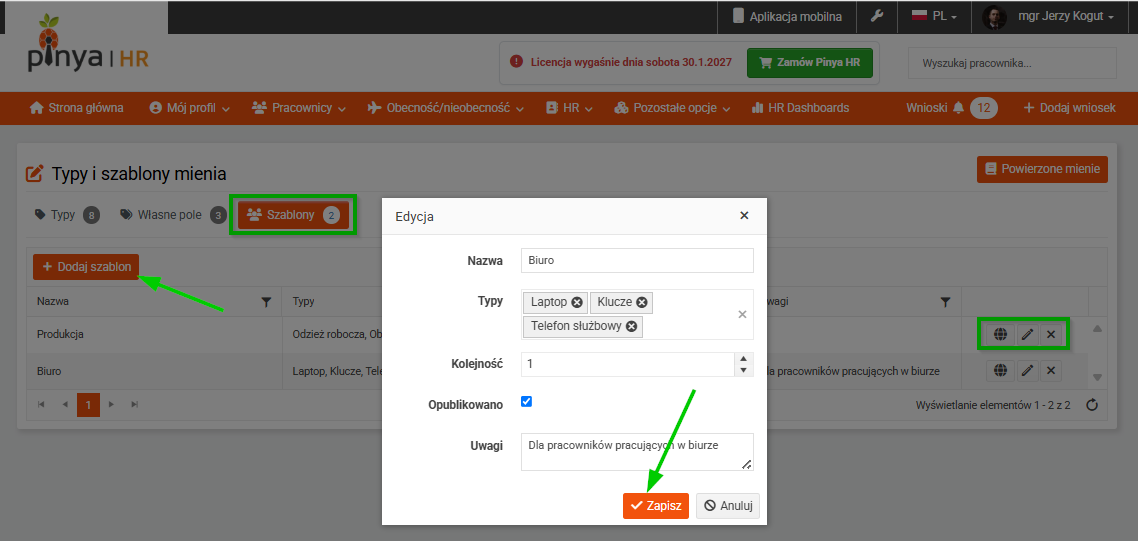This screenshot has height=541, width=1138.
Task: Open globe translation icon for Produkcja row
Action: coord(1001,335)
